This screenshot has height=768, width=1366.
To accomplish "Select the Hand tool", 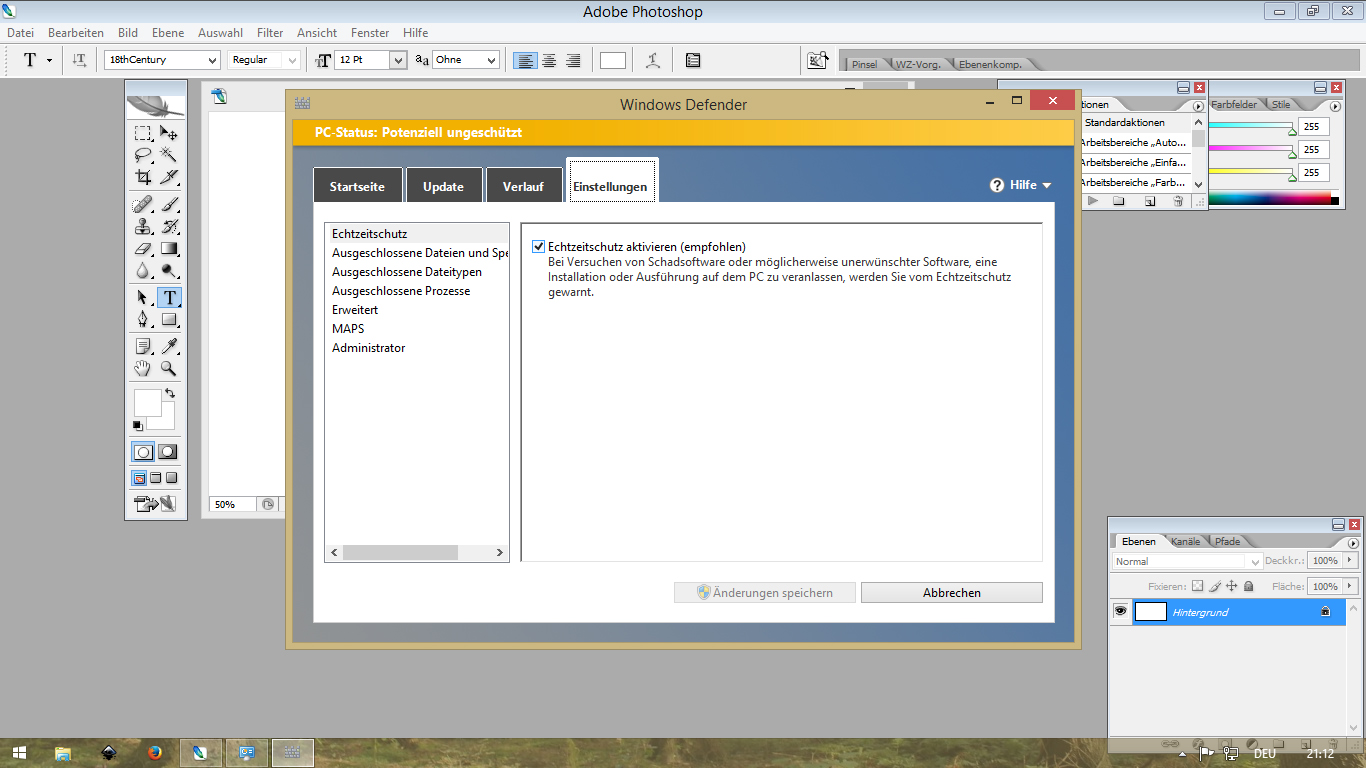I will point(143,369).
